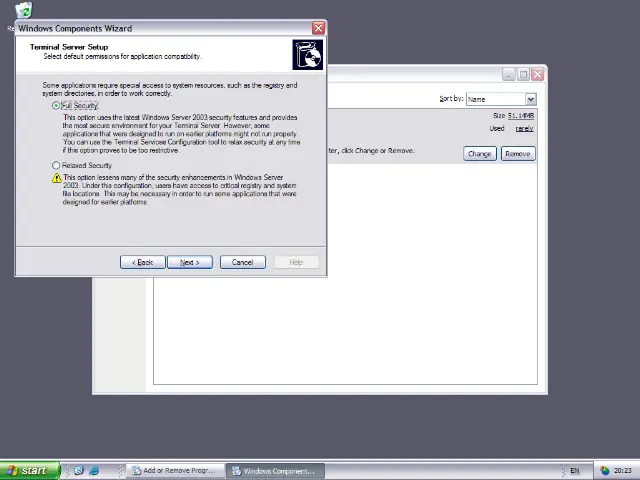The image size is (640, 480).
Task: Go back with the Back button
Action: coord(142,262)
